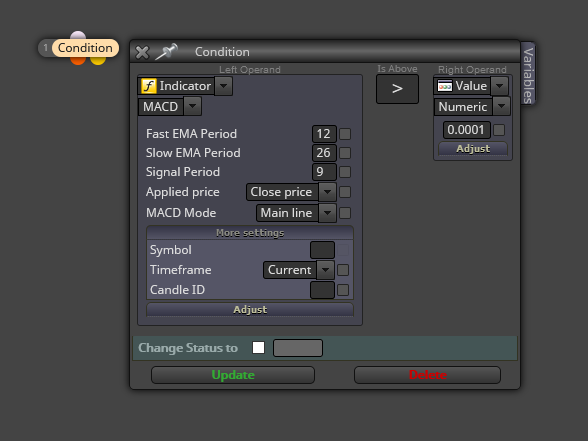The image size is (588, 441).
Task: Click the 0.0001 numeric value field
Action: [466, 130]
